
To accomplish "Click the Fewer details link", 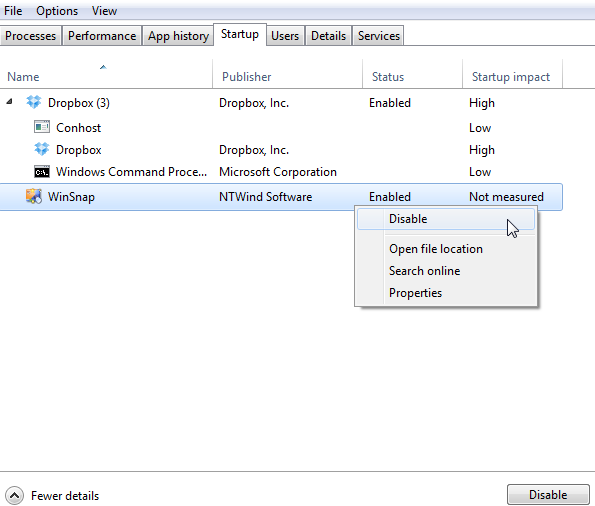I will point(65,496).
